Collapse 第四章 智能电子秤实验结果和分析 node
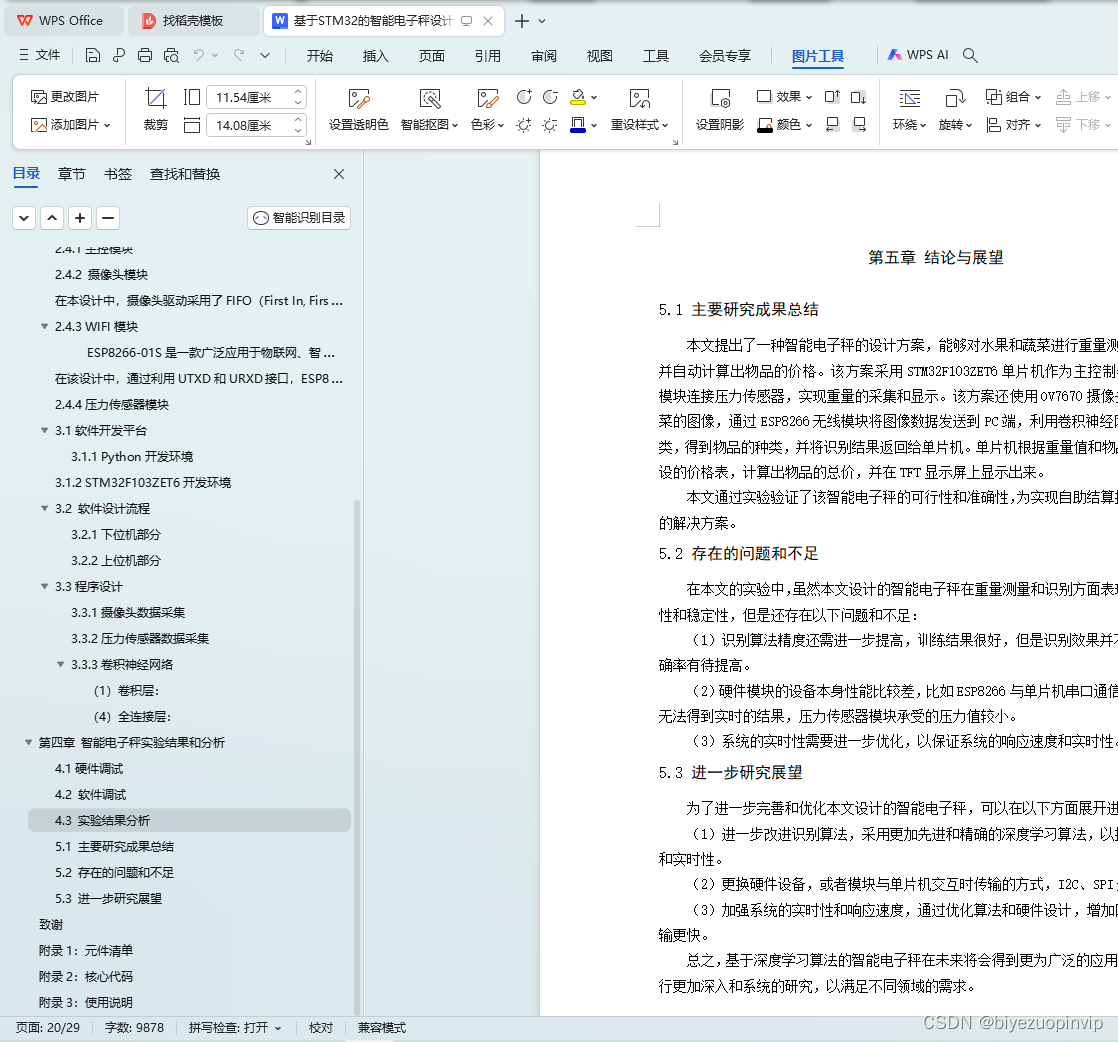 coord(29,742)
